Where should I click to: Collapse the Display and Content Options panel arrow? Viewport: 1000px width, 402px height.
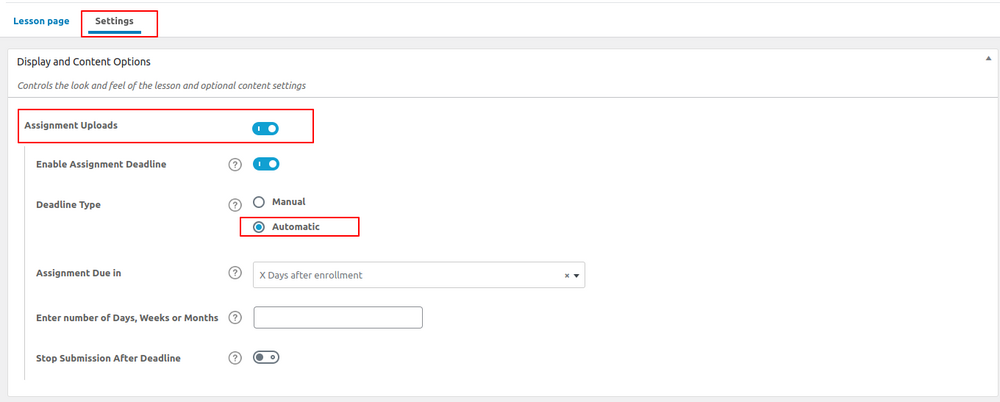pyautogui.click(x=989, y=61)
